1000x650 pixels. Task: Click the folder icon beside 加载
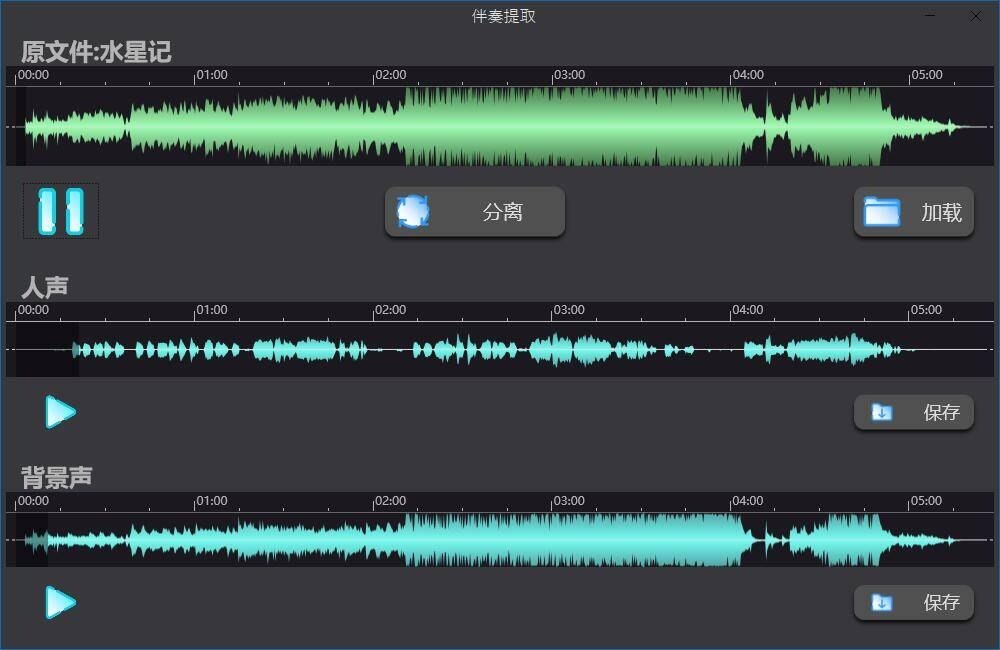coord(881,212)
